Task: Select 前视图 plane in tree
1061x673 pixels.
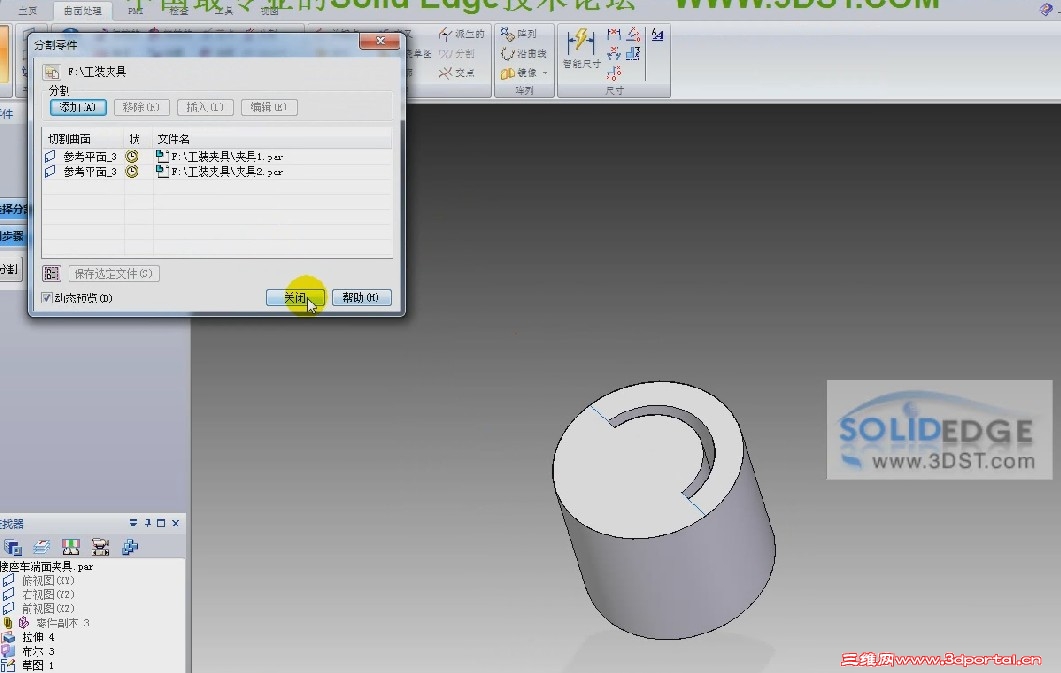Action: coord(48,609)
